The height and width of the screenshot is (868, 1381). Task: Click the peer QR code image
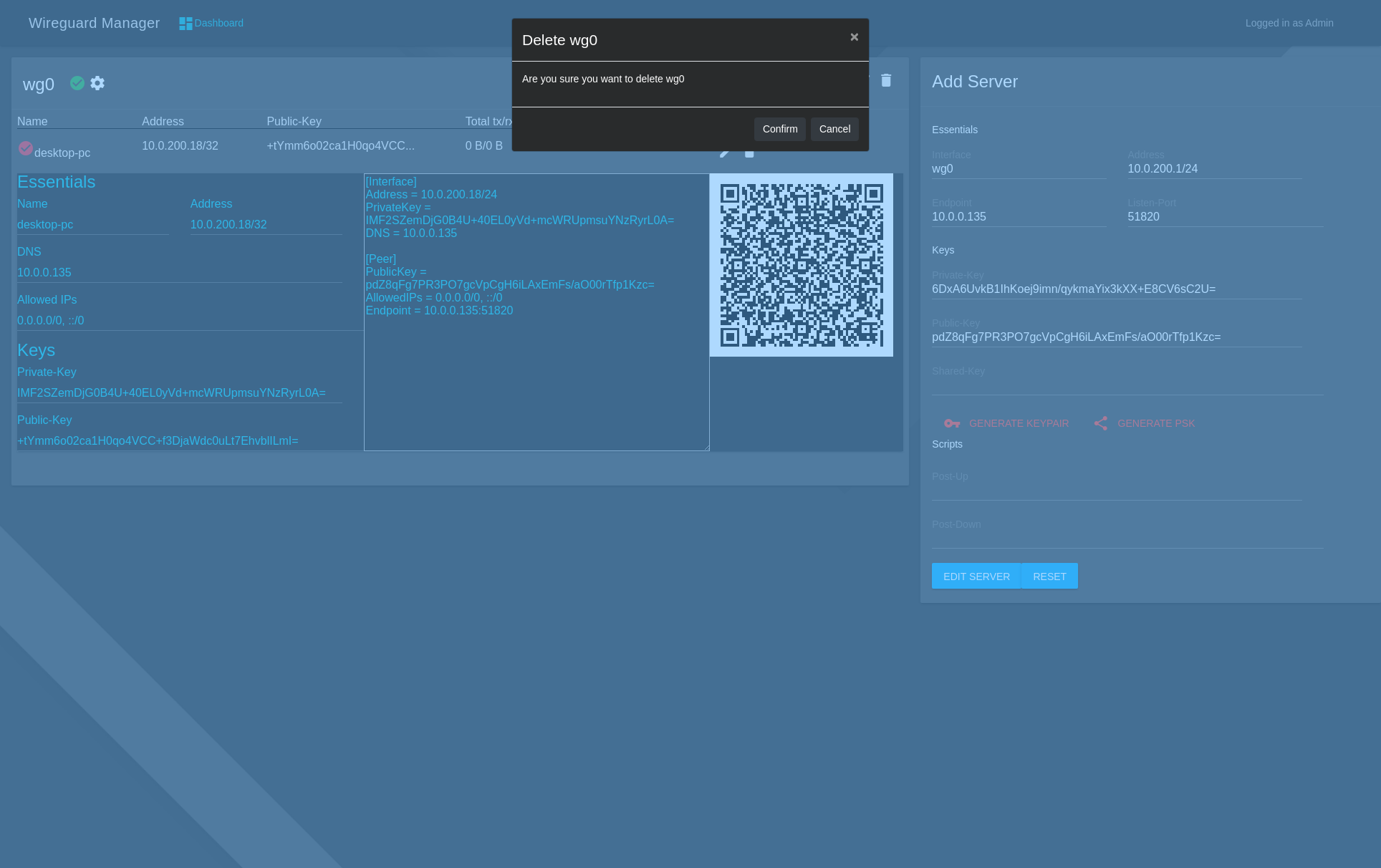[x=801, y=265]
